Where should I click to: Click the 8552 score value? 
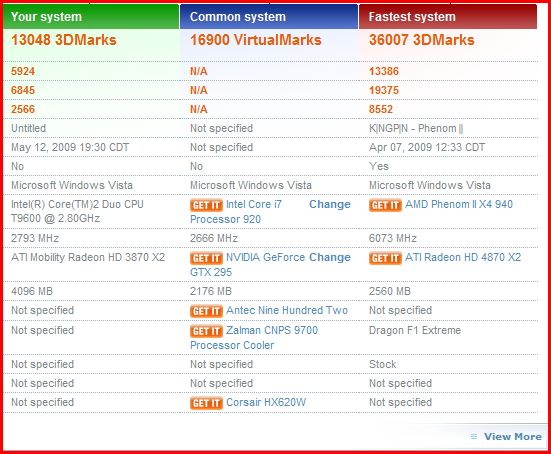(x=381, y=109)
